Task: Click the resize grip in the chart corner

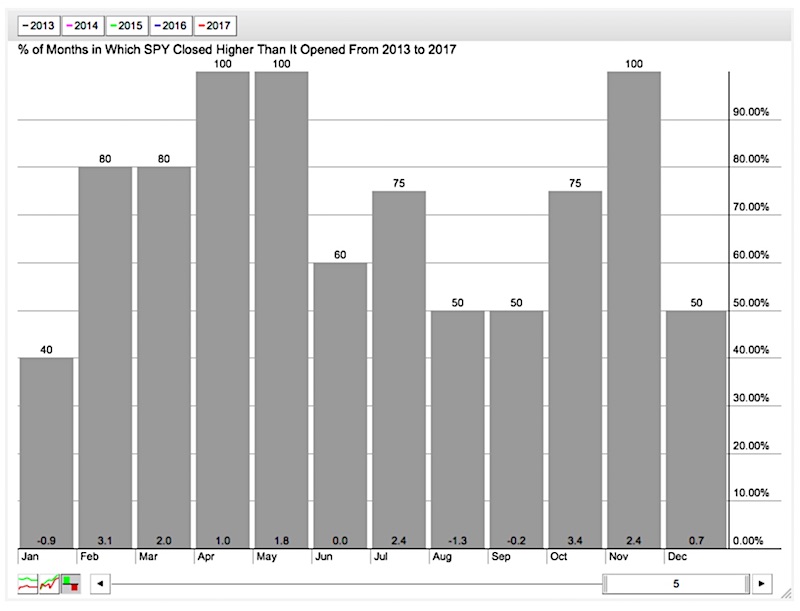Action: tap(786, 593)
